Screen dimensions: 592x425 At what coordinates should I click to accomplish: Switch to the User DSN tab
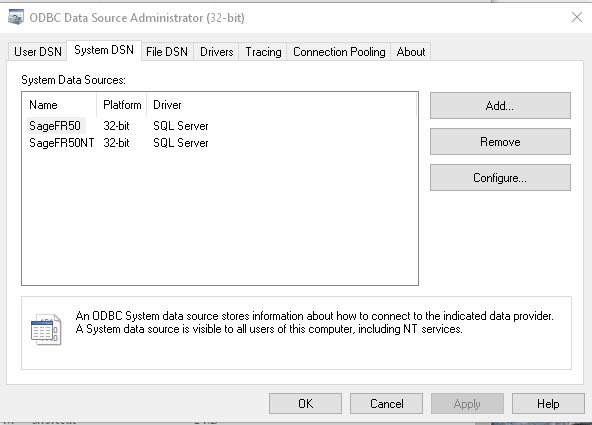coord(38,52)
